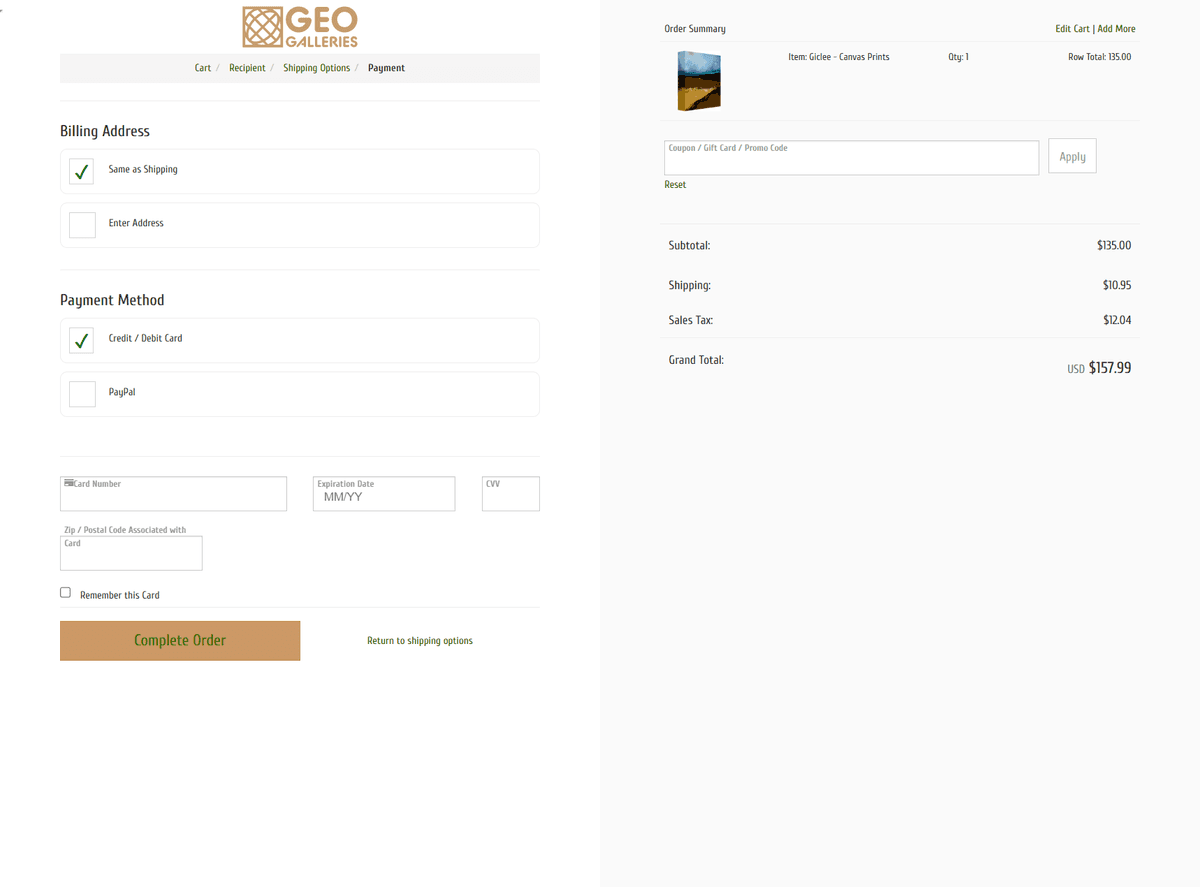
Task: Click the Reset link under the coupon field
Action: tap(675, 184)
